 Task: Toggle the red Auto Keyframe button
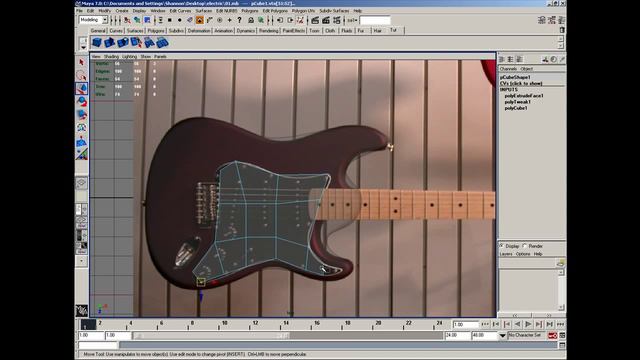552,336
